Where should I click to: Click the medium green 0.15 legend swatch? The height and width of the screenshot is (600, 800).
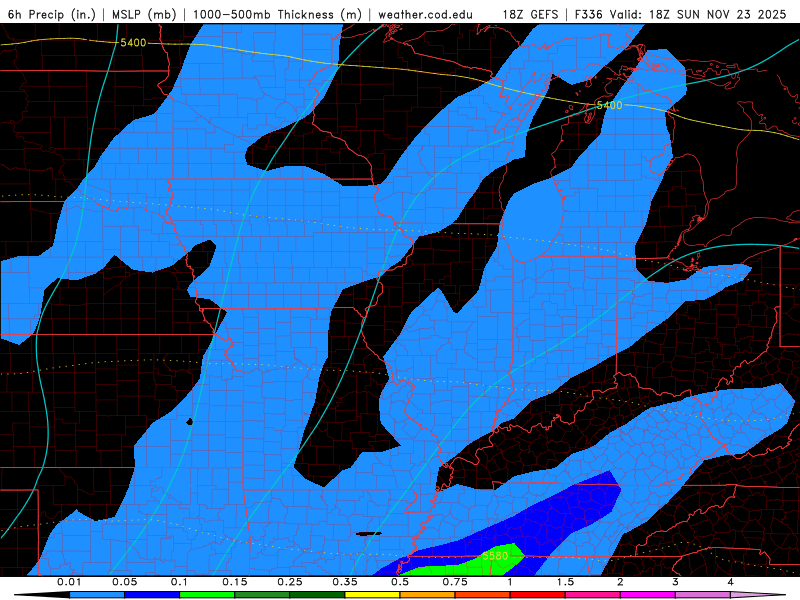262,595
